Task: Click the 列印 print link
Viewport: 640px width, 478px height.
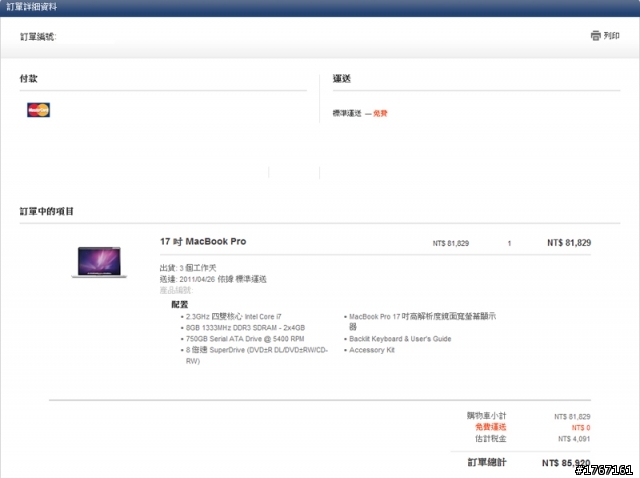Action: 611,36
